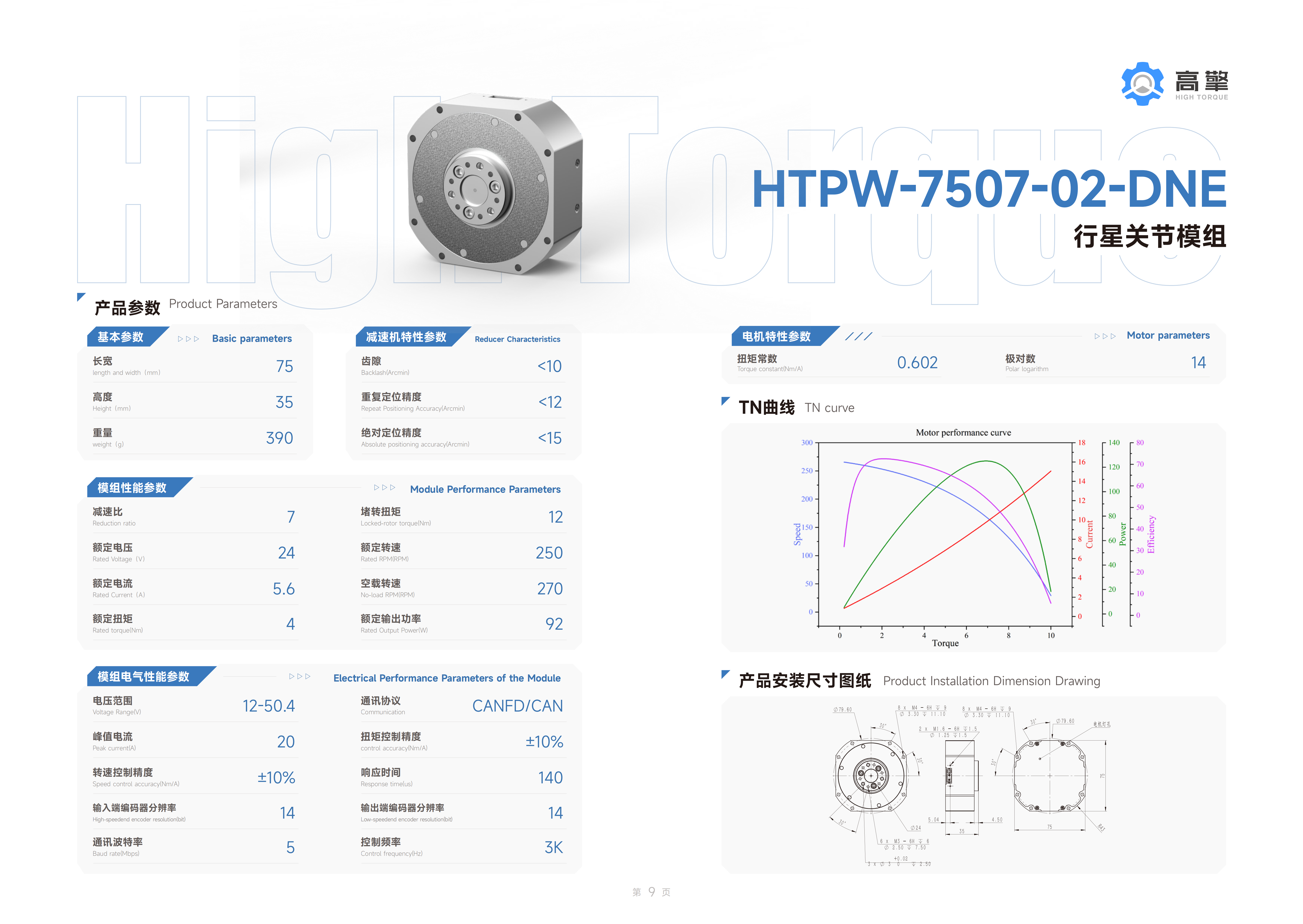Image resolution: width=1303 pixels, height=924 pixels.
Task: Click the triple arrow icon beside Motor parameters
Action: pos(1105,336)
